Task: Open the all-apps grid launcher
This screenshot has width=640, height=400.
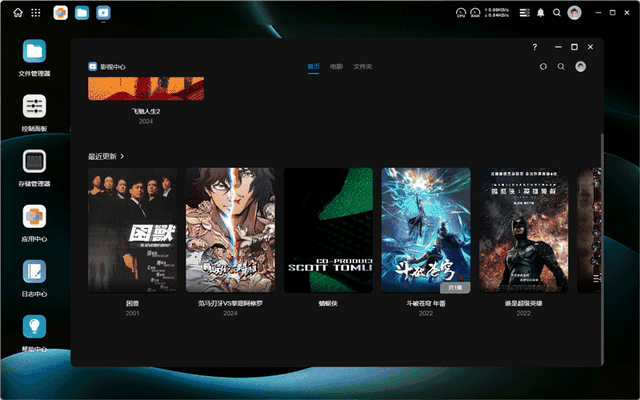Action: (x=36, y=13)
